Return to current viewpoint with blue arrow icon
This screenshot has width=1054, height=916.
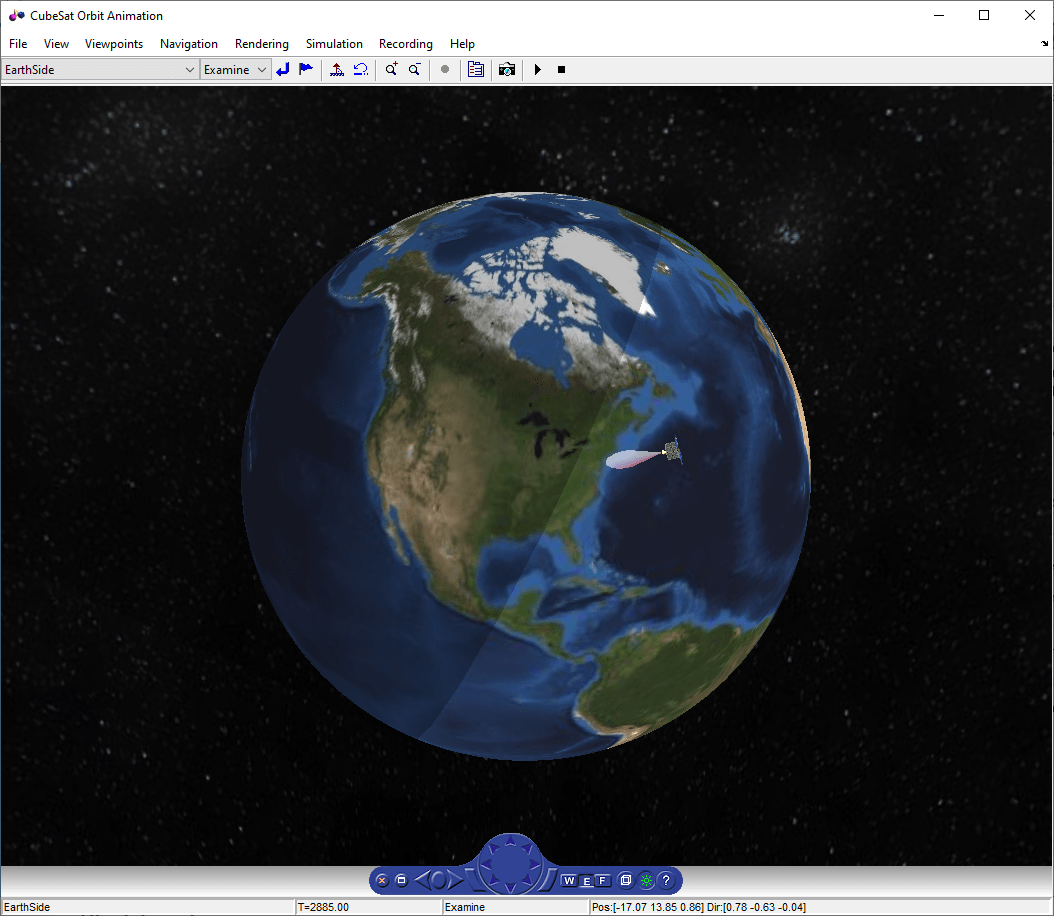[283, 69]
